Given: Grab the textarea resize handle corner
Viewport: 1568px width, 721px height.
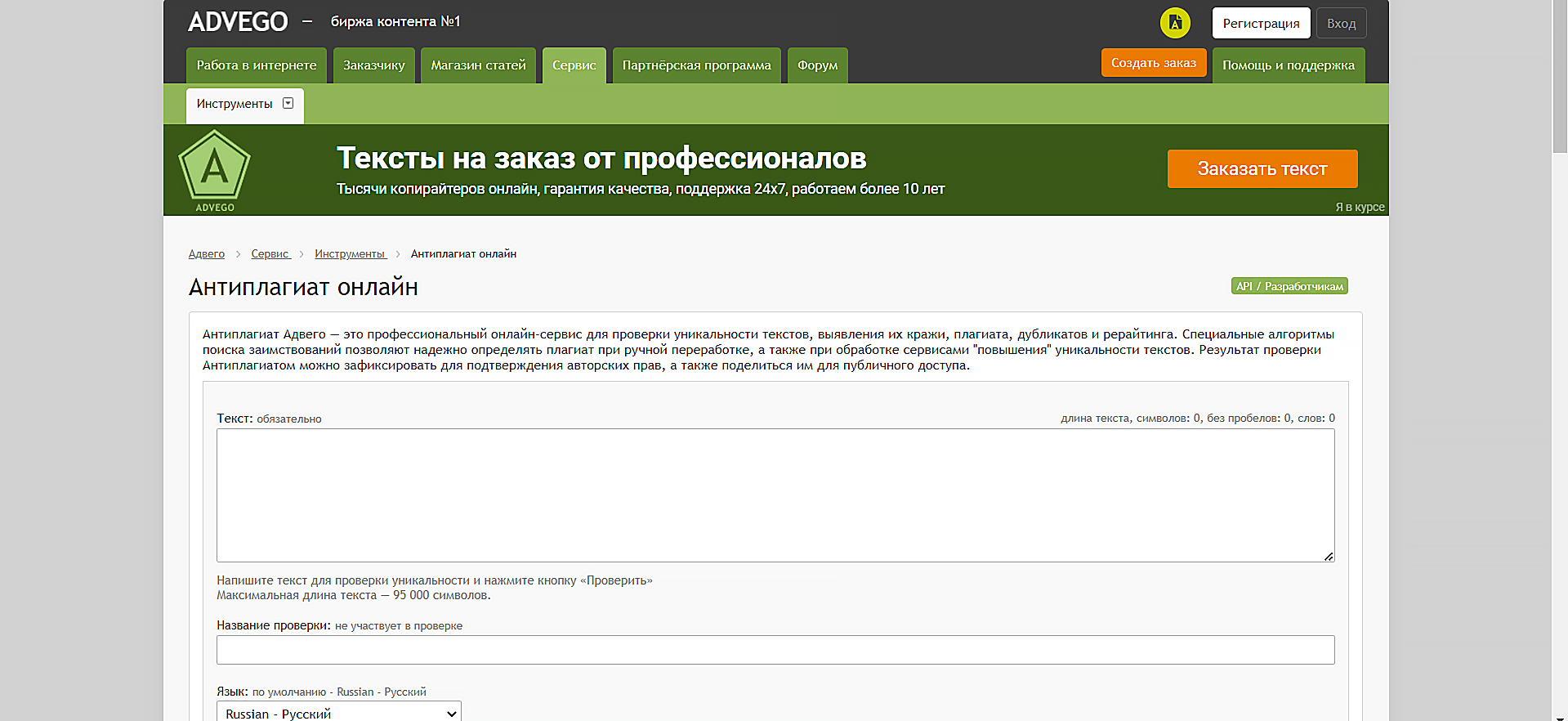Looking at the screenshot, I should click(1329, 556).
